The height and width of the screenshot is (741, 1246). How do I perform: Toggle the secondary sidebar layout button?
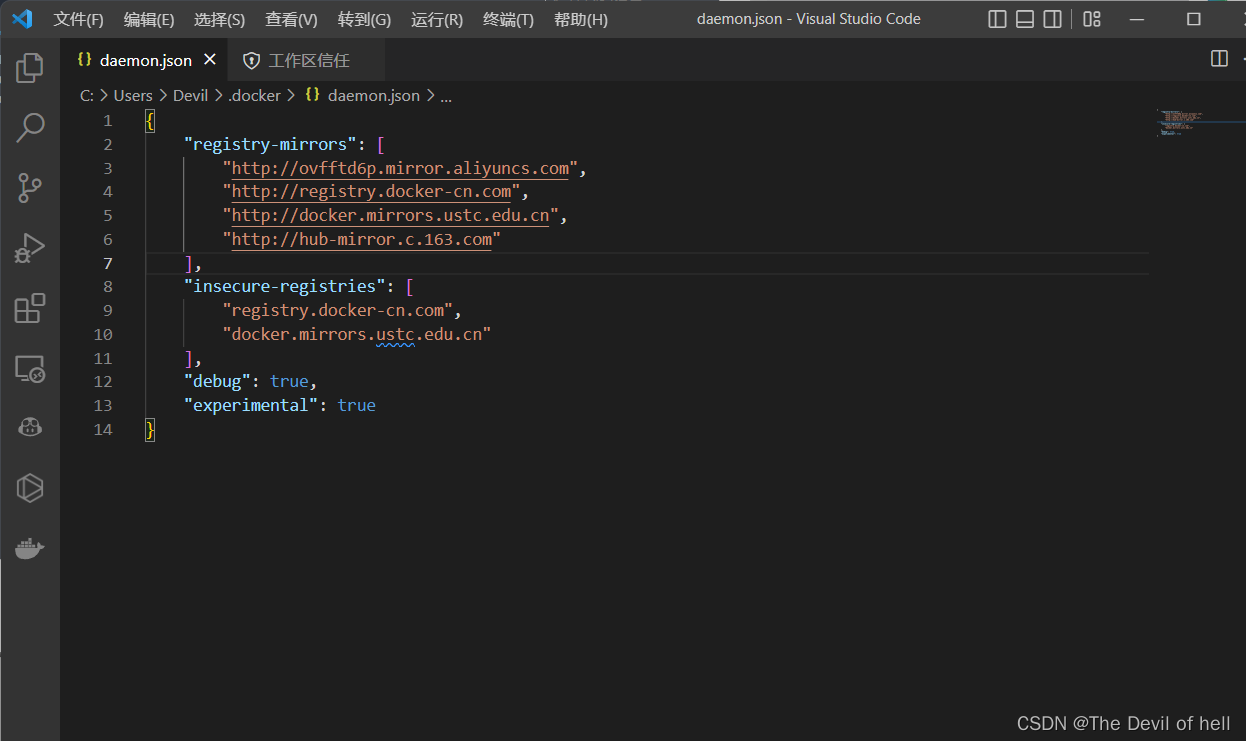[1052, 19]
